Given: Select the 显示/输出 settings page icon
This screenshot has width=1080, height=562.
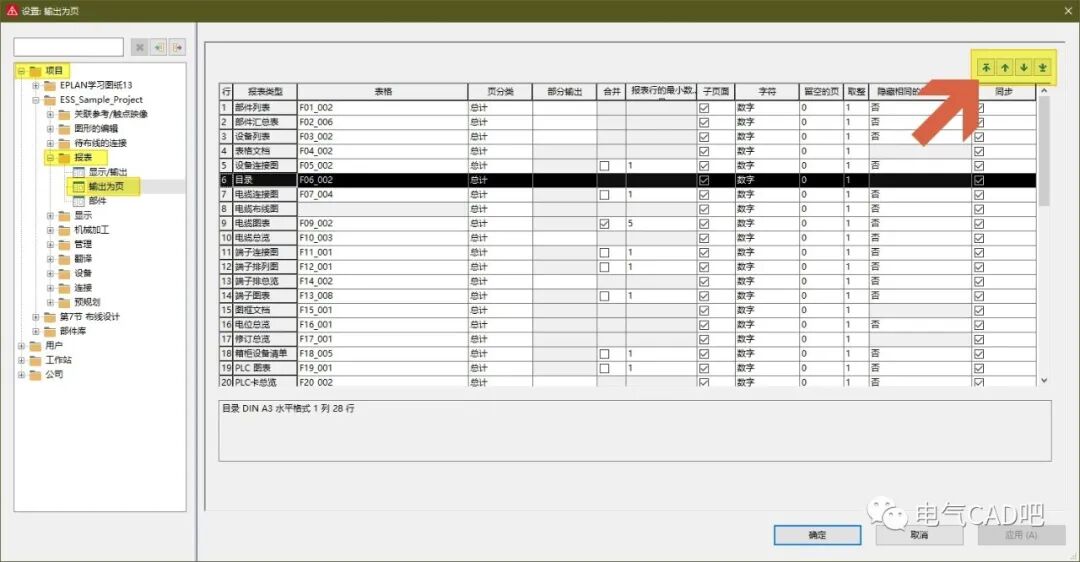Looking at the screenshot, I should [79, 171].
